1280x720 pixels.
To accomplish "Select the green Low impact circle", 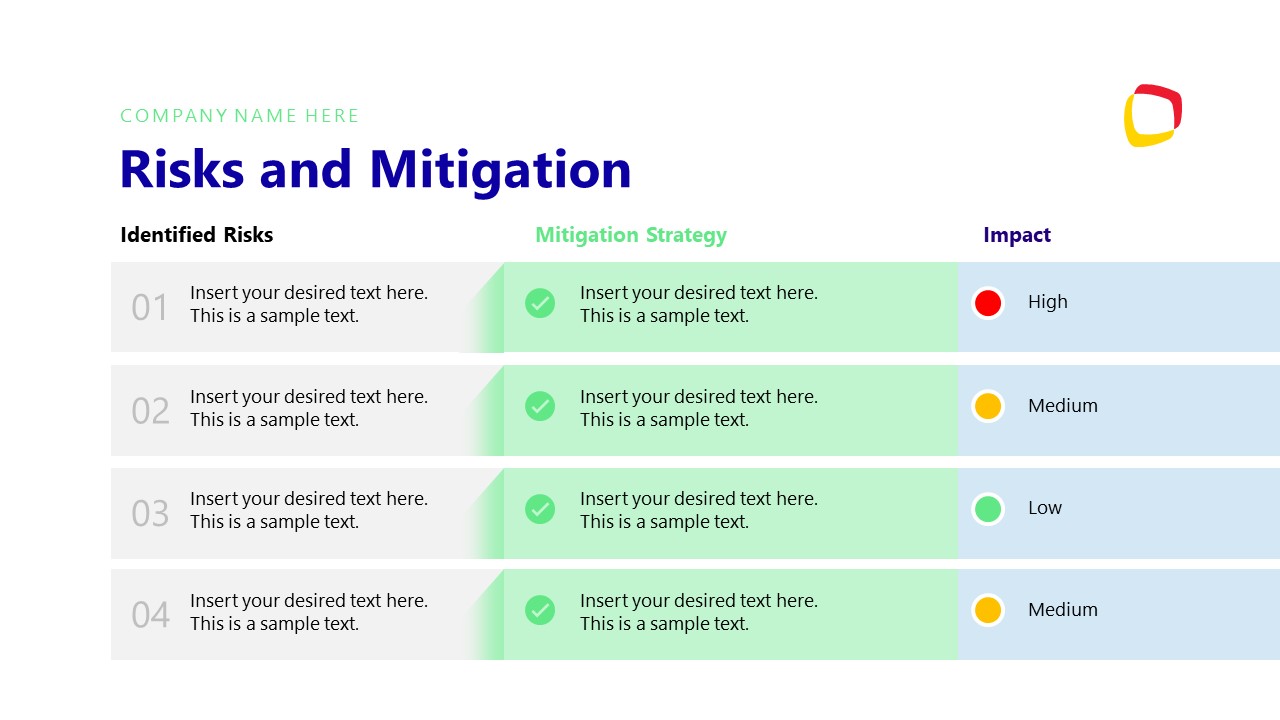I will (x=988, y=508).
